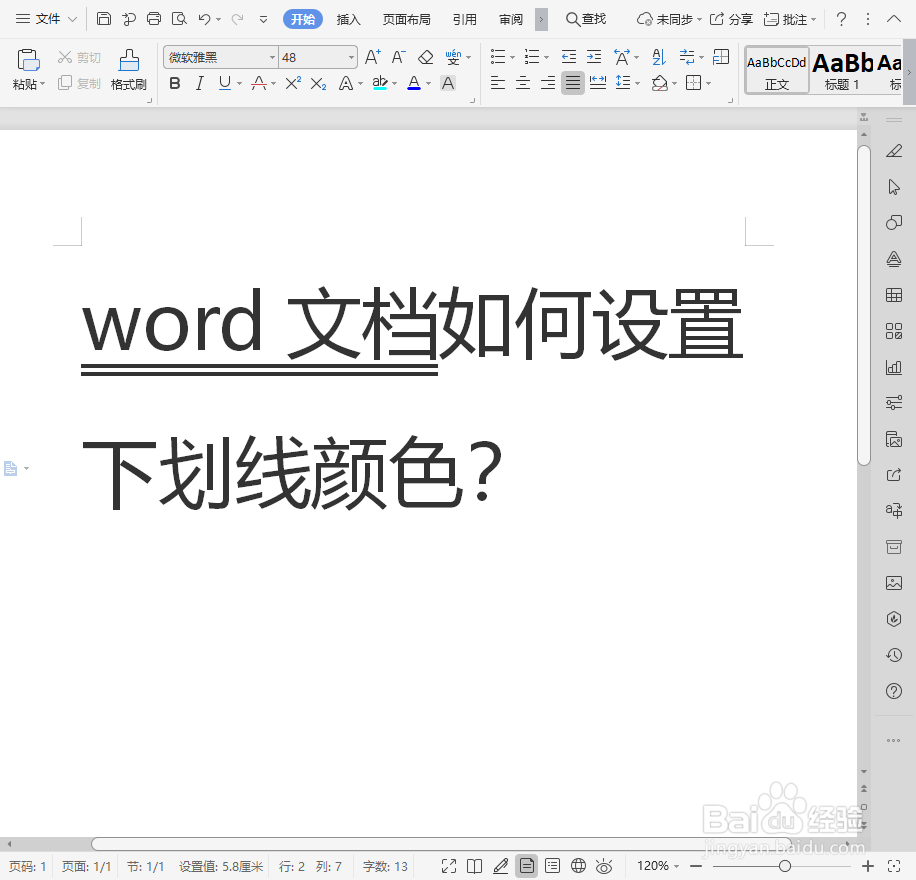Image resolution: width=916 pixels, height=880 pixels.
Task: Switch to page layout view in status bar
Action: pos(526,866)
